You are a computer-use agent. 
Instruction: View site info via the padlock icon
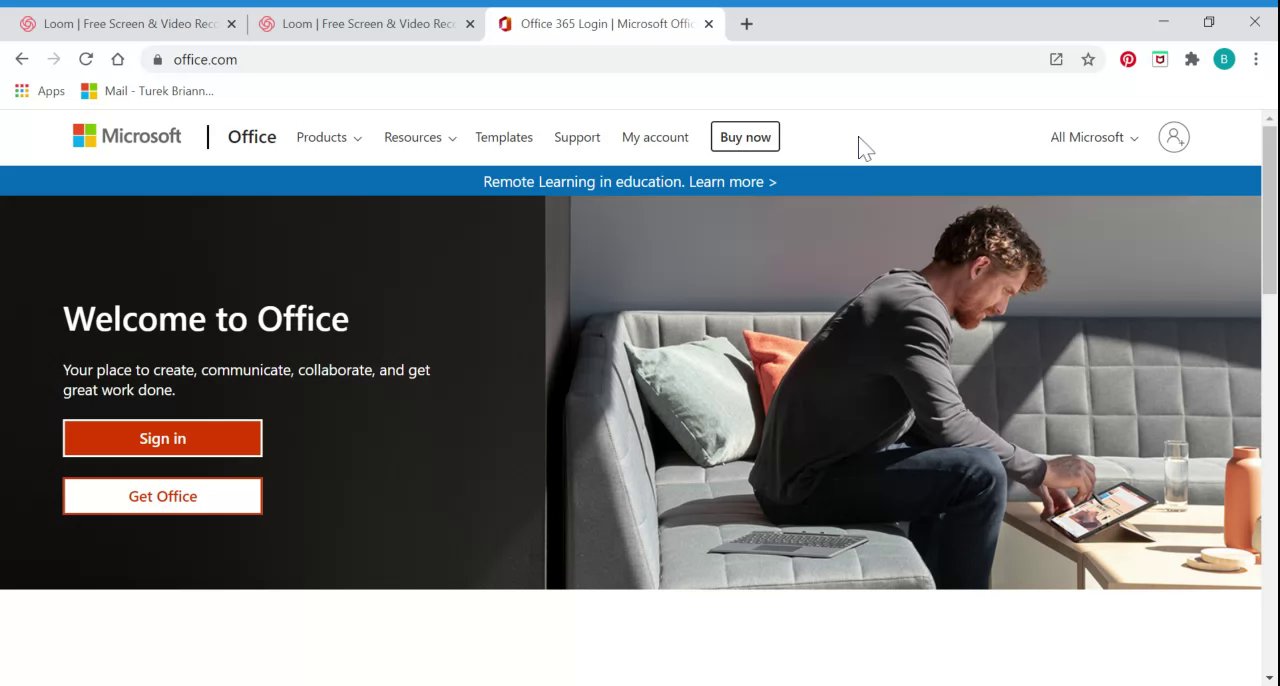[x=157, y=60]
